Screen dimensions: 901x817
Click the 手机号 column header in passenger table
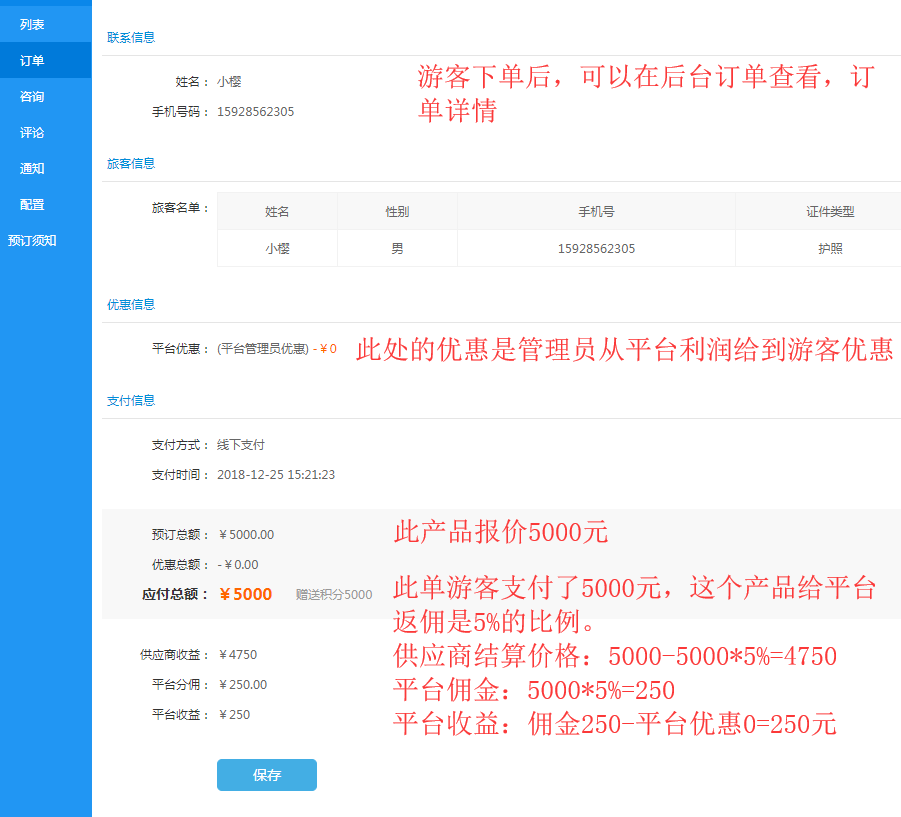(x=596, y=212)
